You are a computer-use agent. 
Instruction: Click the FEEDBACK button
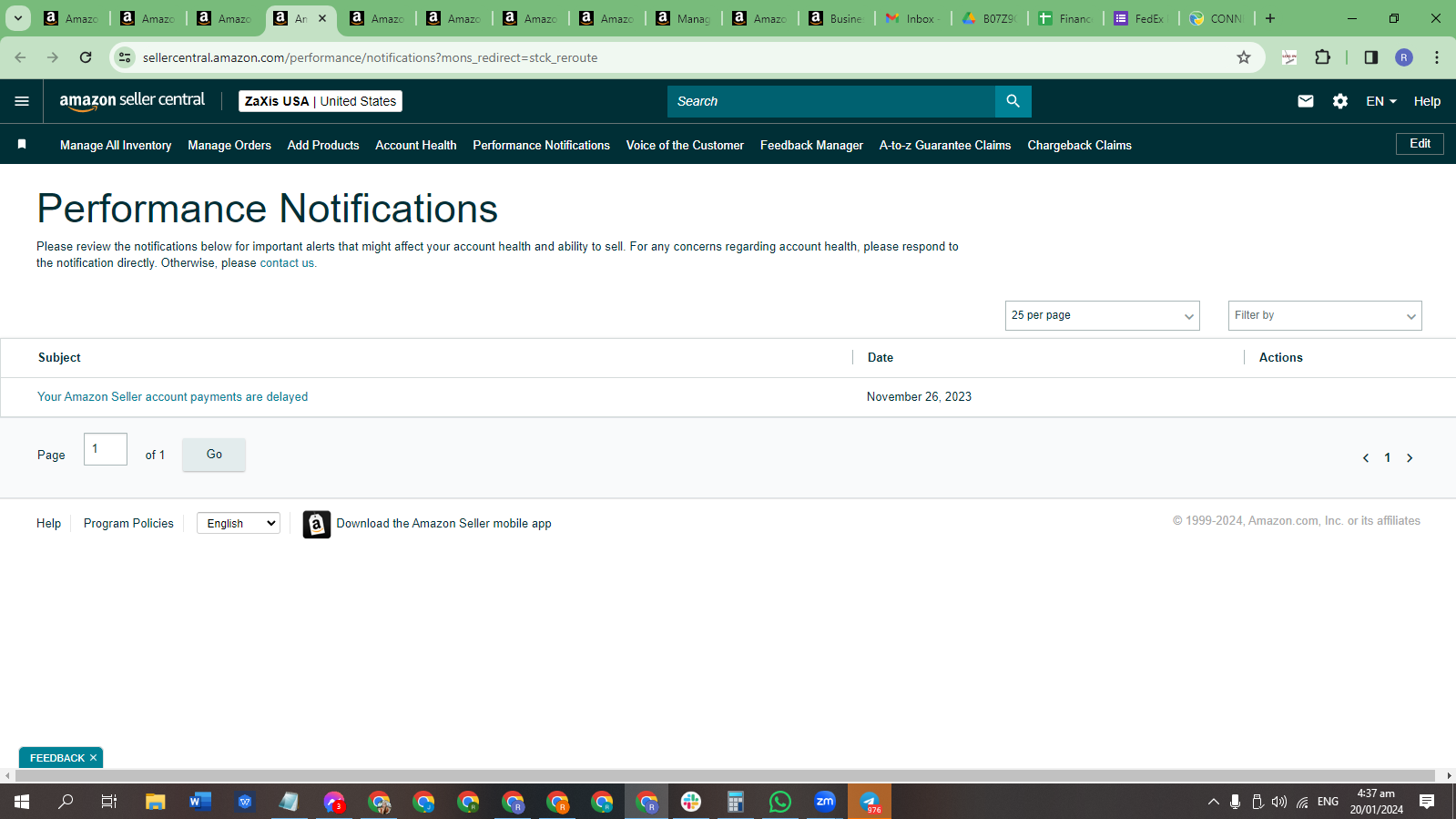tap(56, 758)
